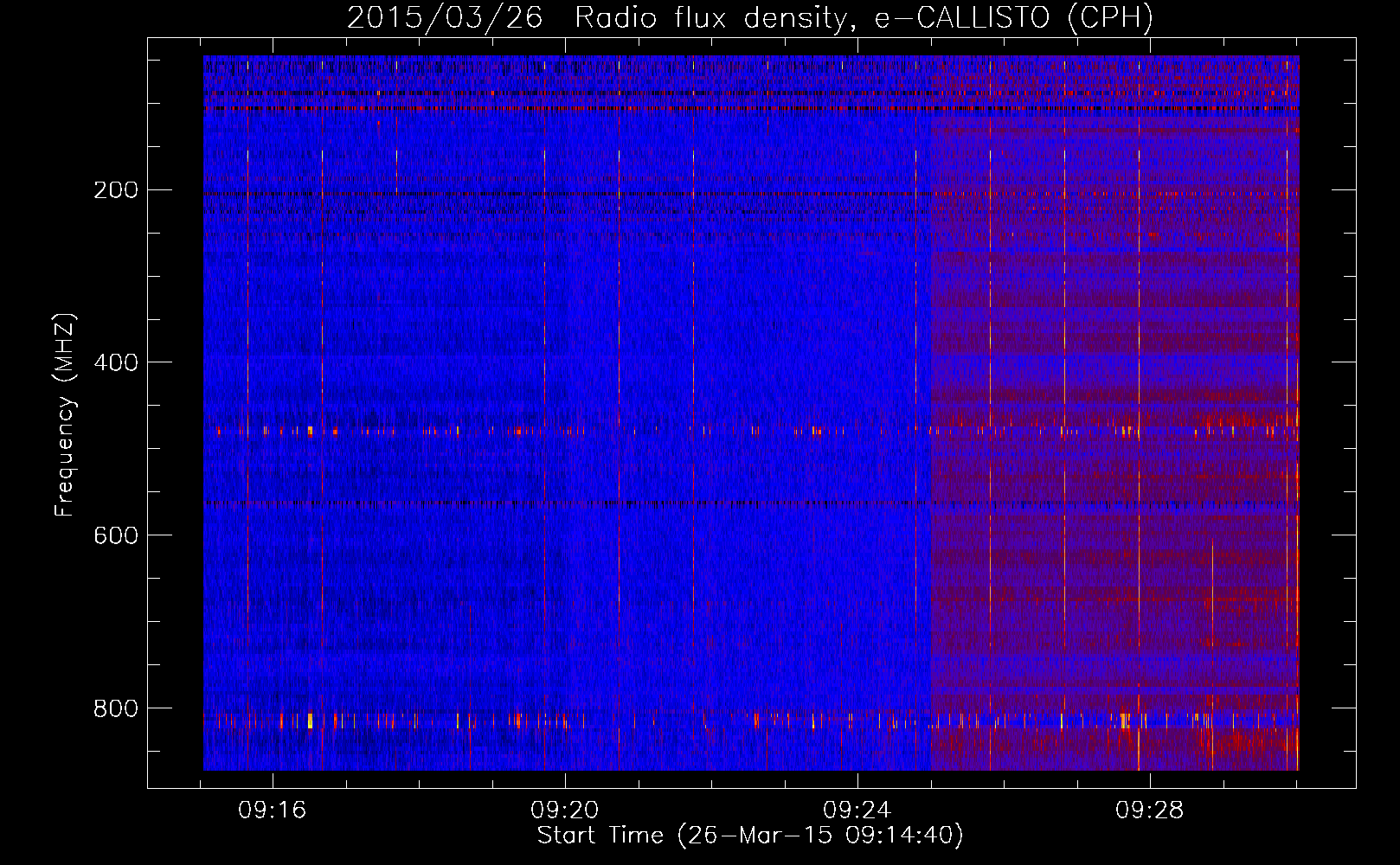
Task: Click the 09:24 time tick label
Action: pyautogui.click(x=857, y=811)
